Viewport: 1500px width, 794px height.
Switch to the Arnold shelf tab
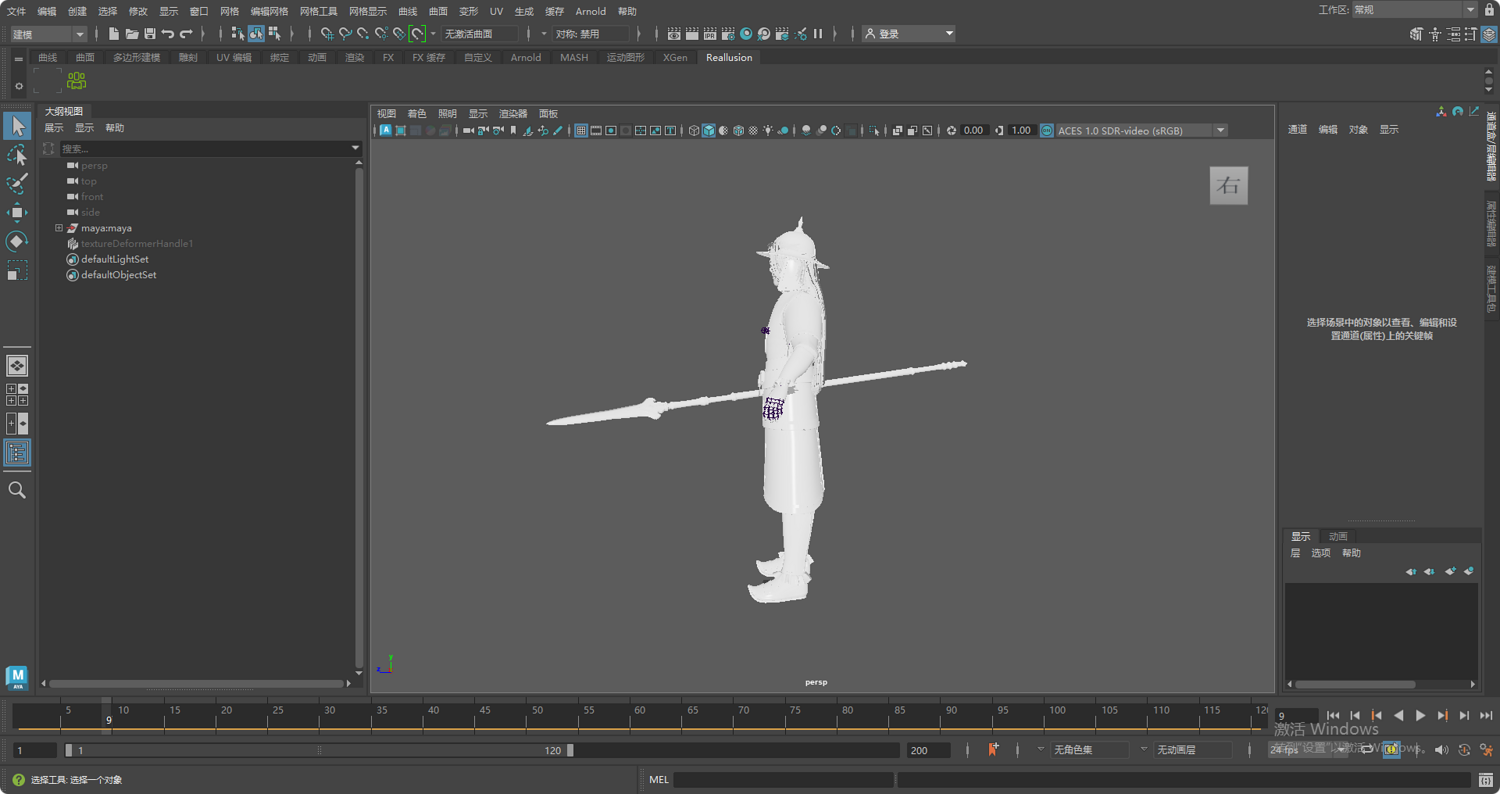pyautogui.click(x=525, y=57)
